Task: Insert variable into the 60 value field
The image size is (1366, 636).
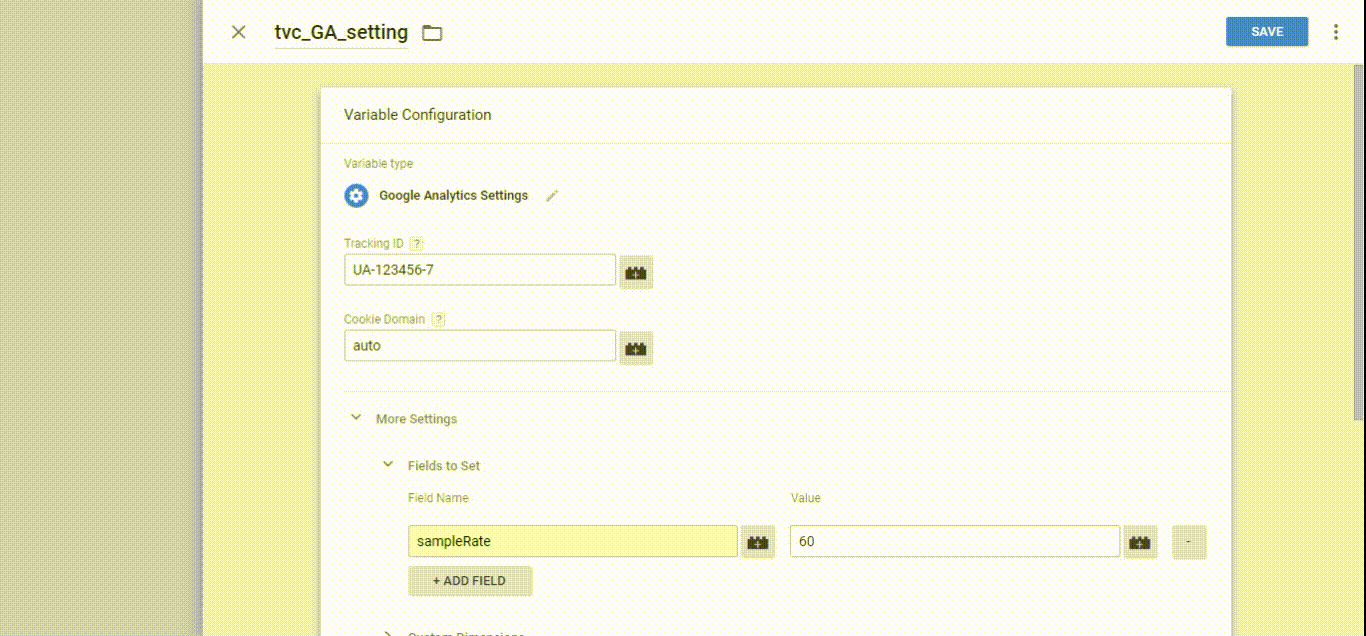Action: (x=1140, y=542)
